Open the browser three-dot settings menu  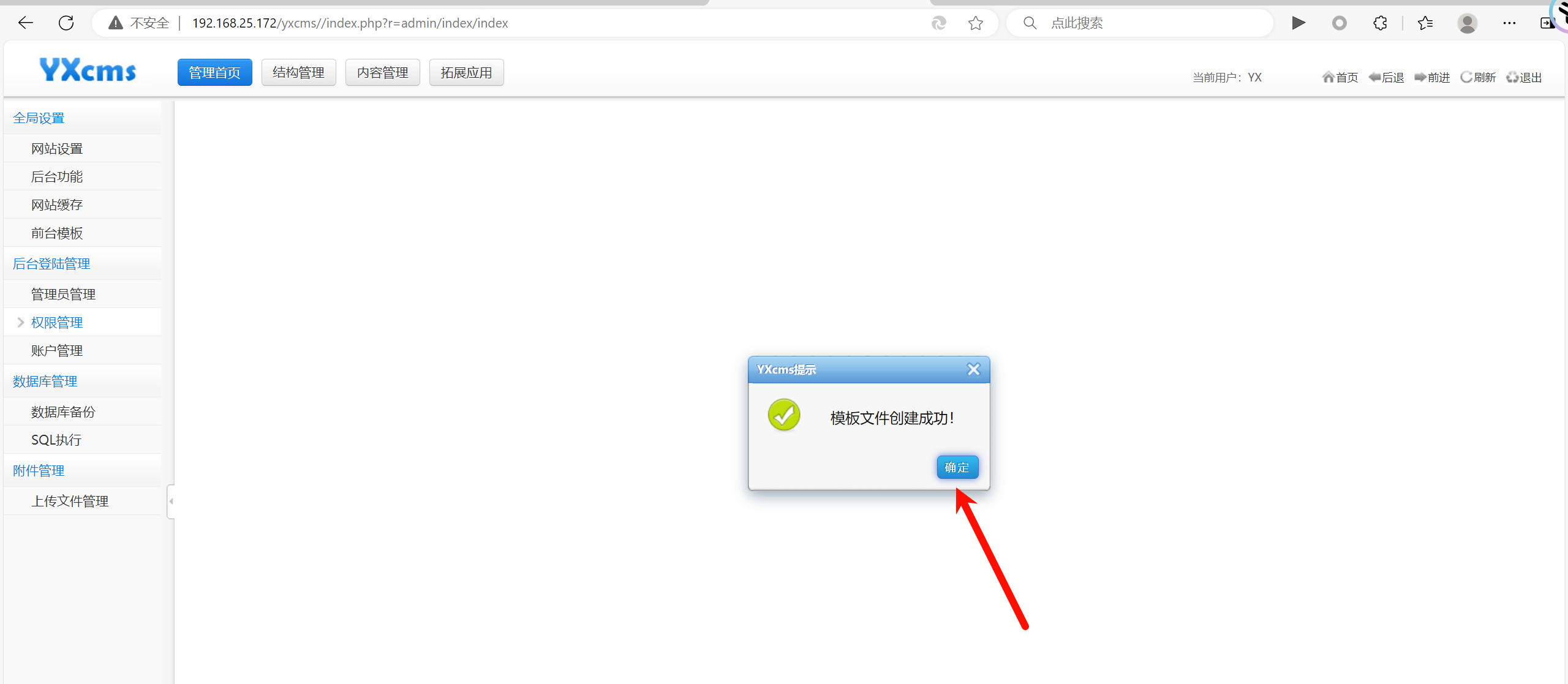coord(1509,23)
